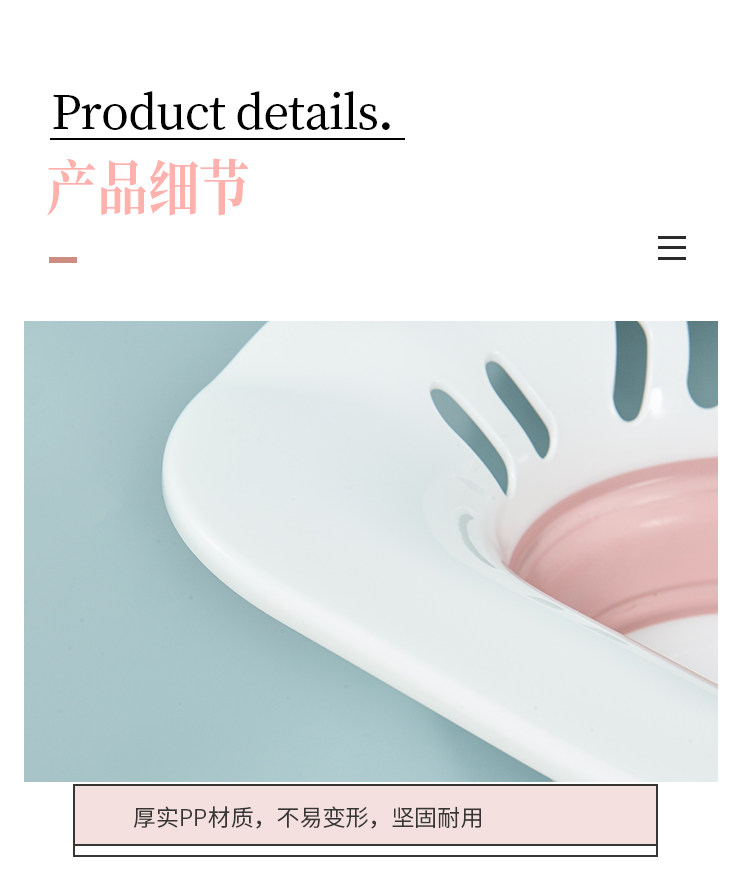The width and height of the screenshot is (750, 894).
Task: Click the empty right side of pink caption box
Action: [x=570, y=815]
